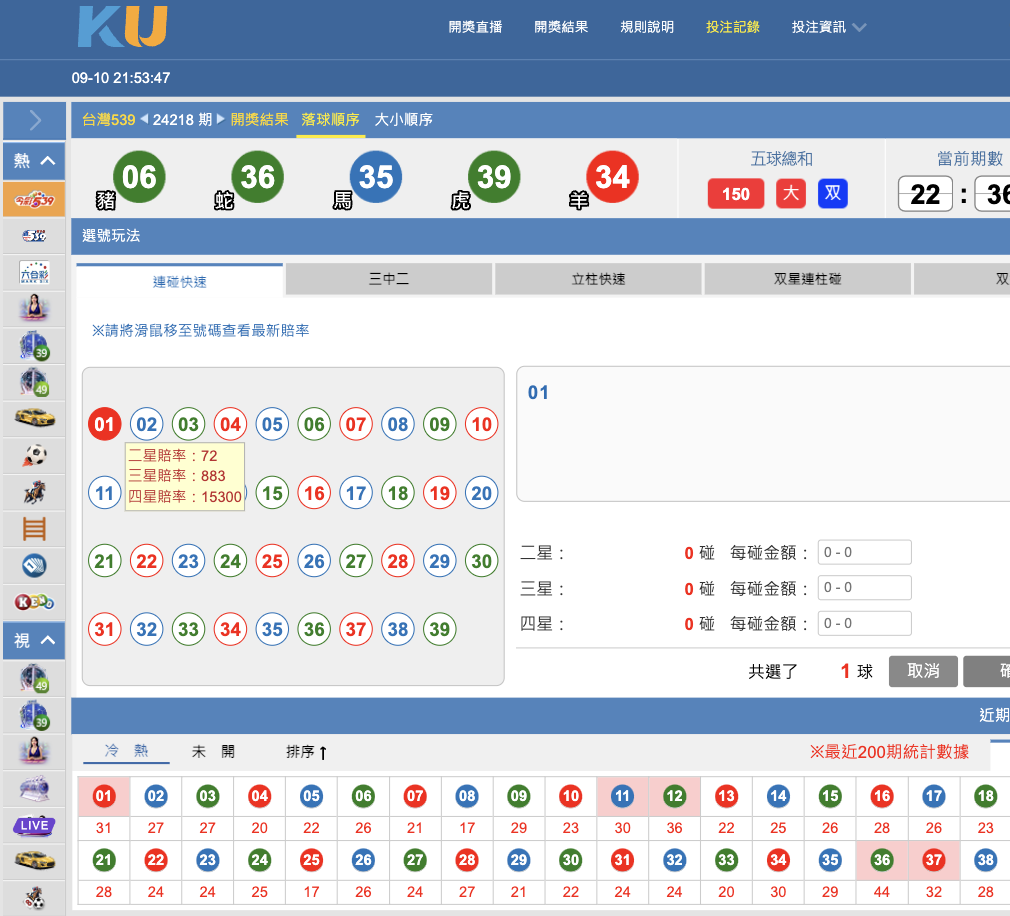The height and width of the screenshot is (916, 1010).
Task: Open lottery machine 49 icon under 視 section
Action: point(34,678)
